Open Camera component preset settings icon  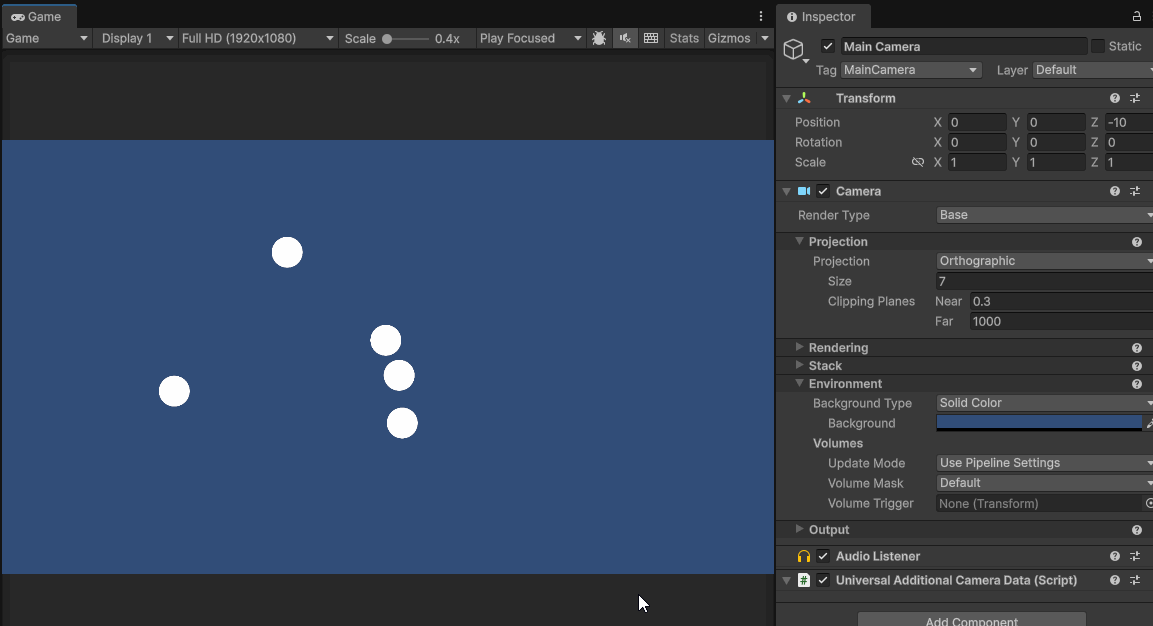(1135, 191)
